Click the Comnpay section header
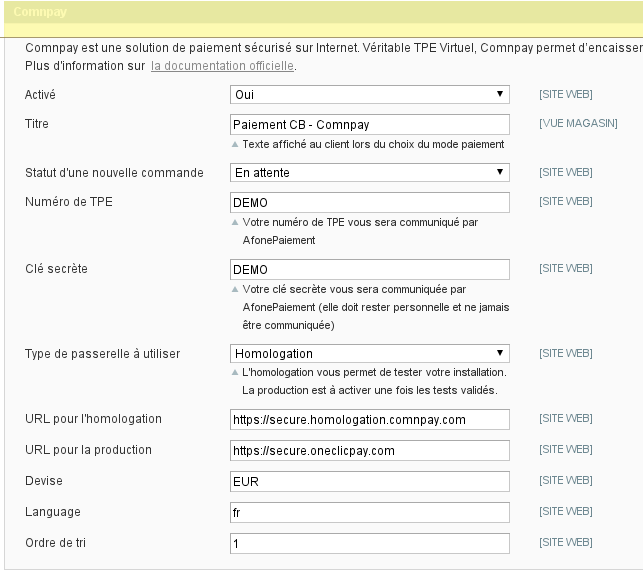Screen dimensions: 643x572 (324, 12)
